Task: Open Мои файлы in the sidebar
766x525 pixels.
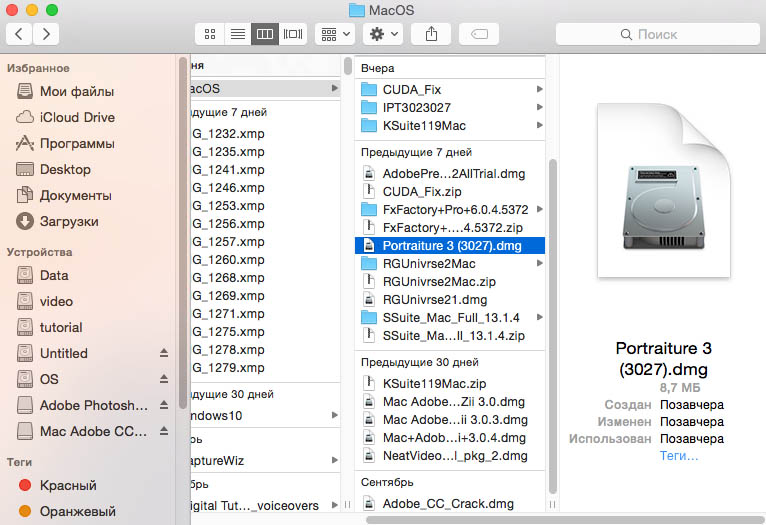Action: (77, 91)
